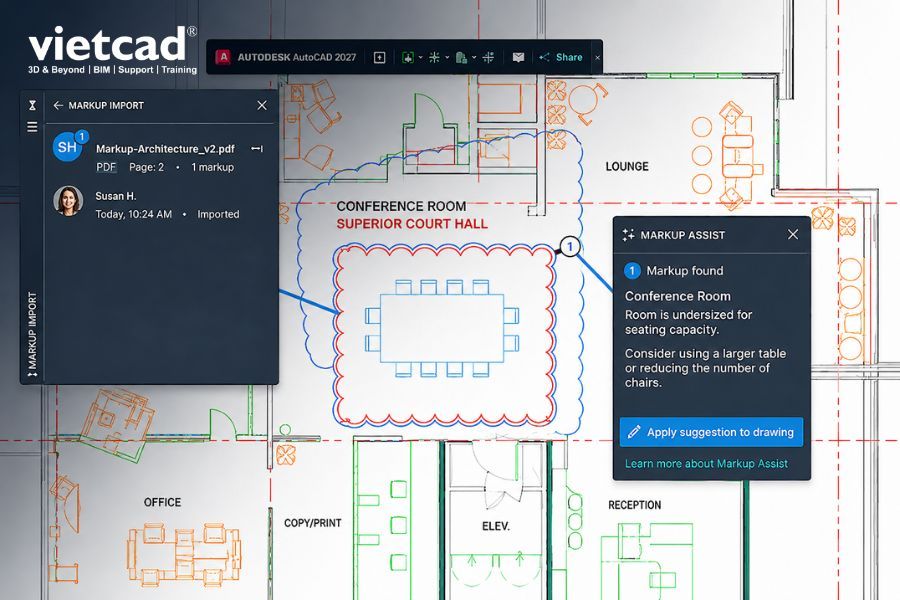Click the upload-arrow square icon in toolbar
The image size is (900, 600).
[x=379, y=57]
